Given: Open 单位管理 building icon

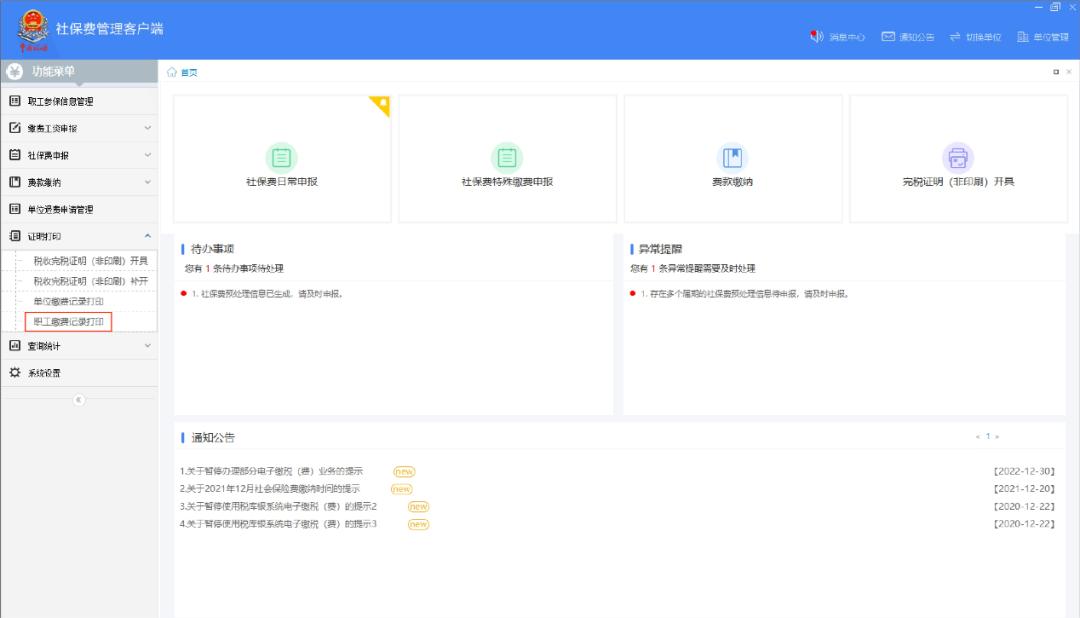Looking at the screenshot, I should point(1022,37).
